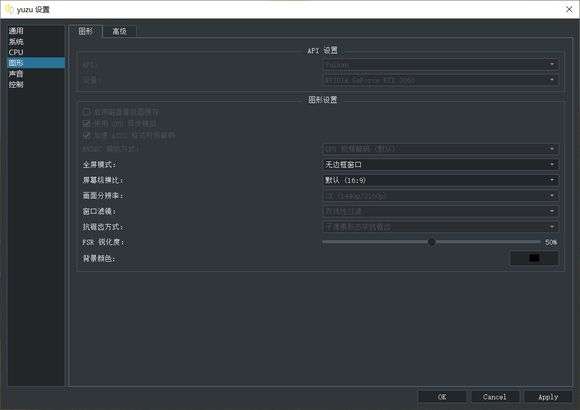Open the 控制 (Controls) settings category
This screenshot has width=580, height=410.
pos(36,84)
